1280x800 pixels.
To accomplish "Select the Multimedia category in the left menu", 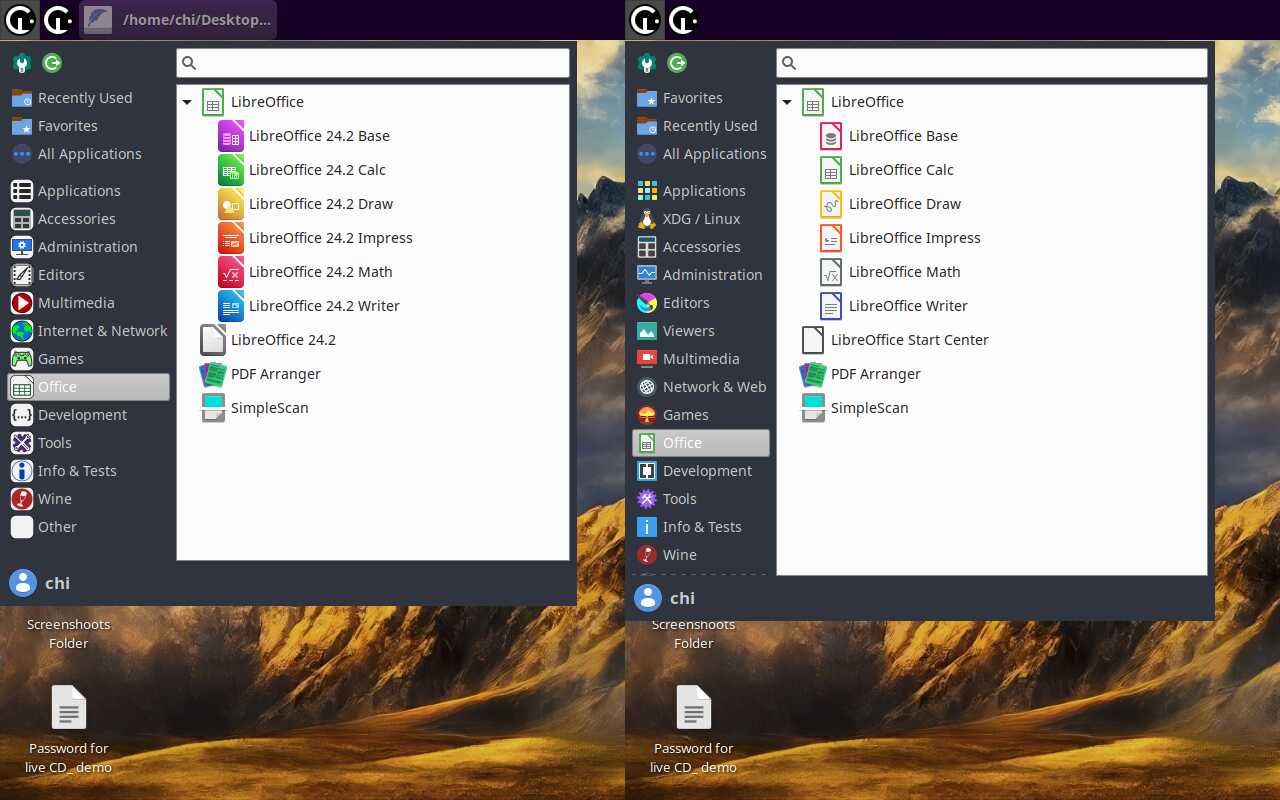I will click(x=89, y=303).
